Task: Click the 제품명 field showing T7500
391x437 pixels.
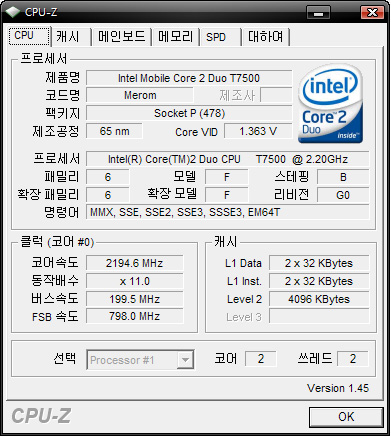Action: pos(189,78)
